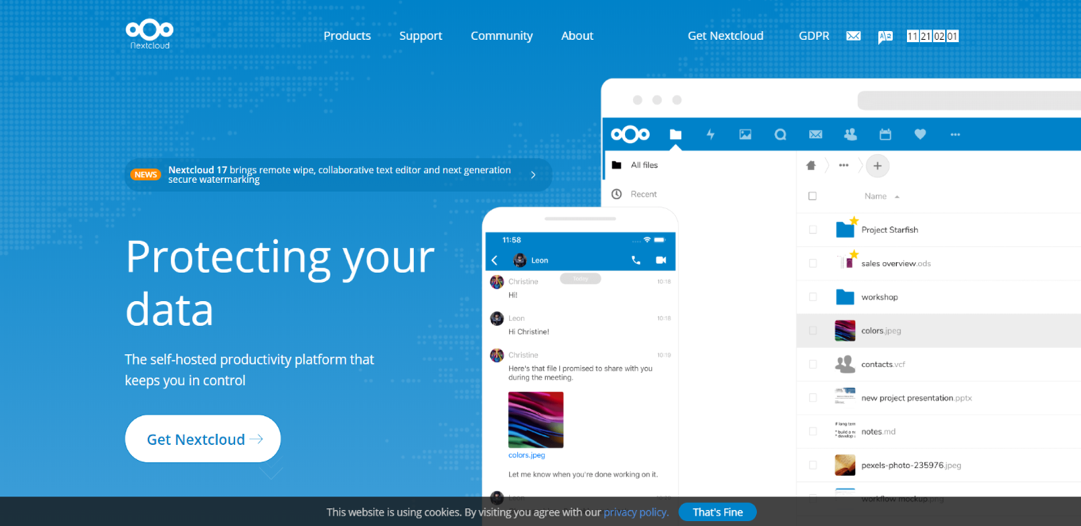
Task: Click the notes.md file name
Action: [878, 432]
